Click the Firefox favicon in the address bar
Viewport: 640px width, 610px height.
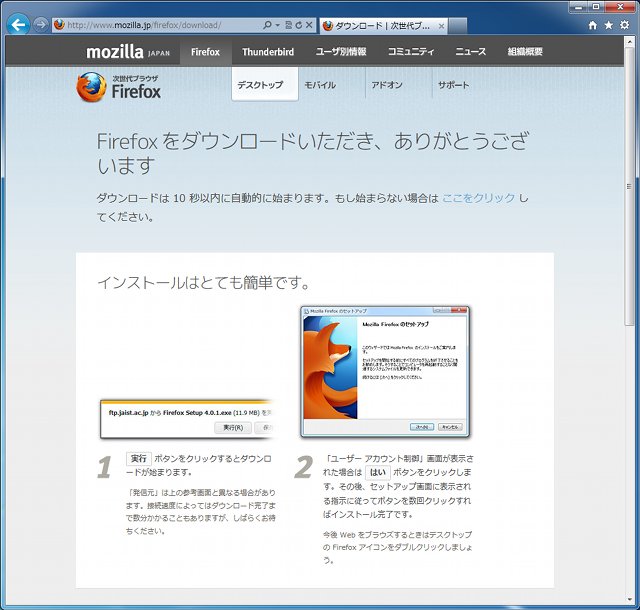coord(59,24)
